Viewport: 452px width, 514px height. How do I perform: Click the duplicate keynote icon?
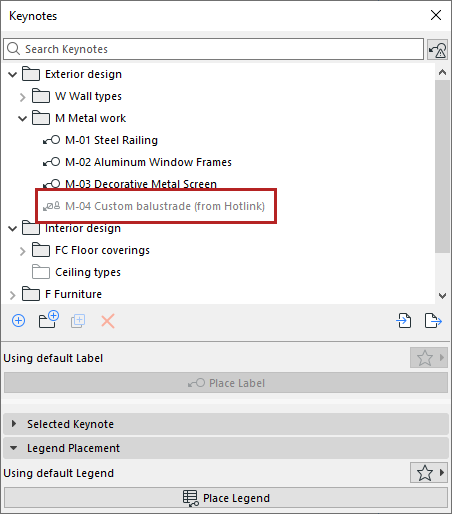(x=78, y=321)
